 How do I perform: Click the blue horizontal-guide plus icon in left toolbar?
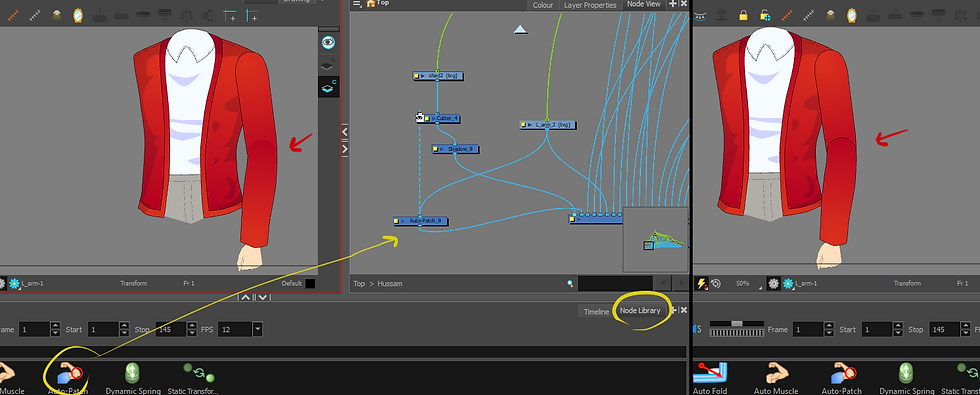click(230, 16)
